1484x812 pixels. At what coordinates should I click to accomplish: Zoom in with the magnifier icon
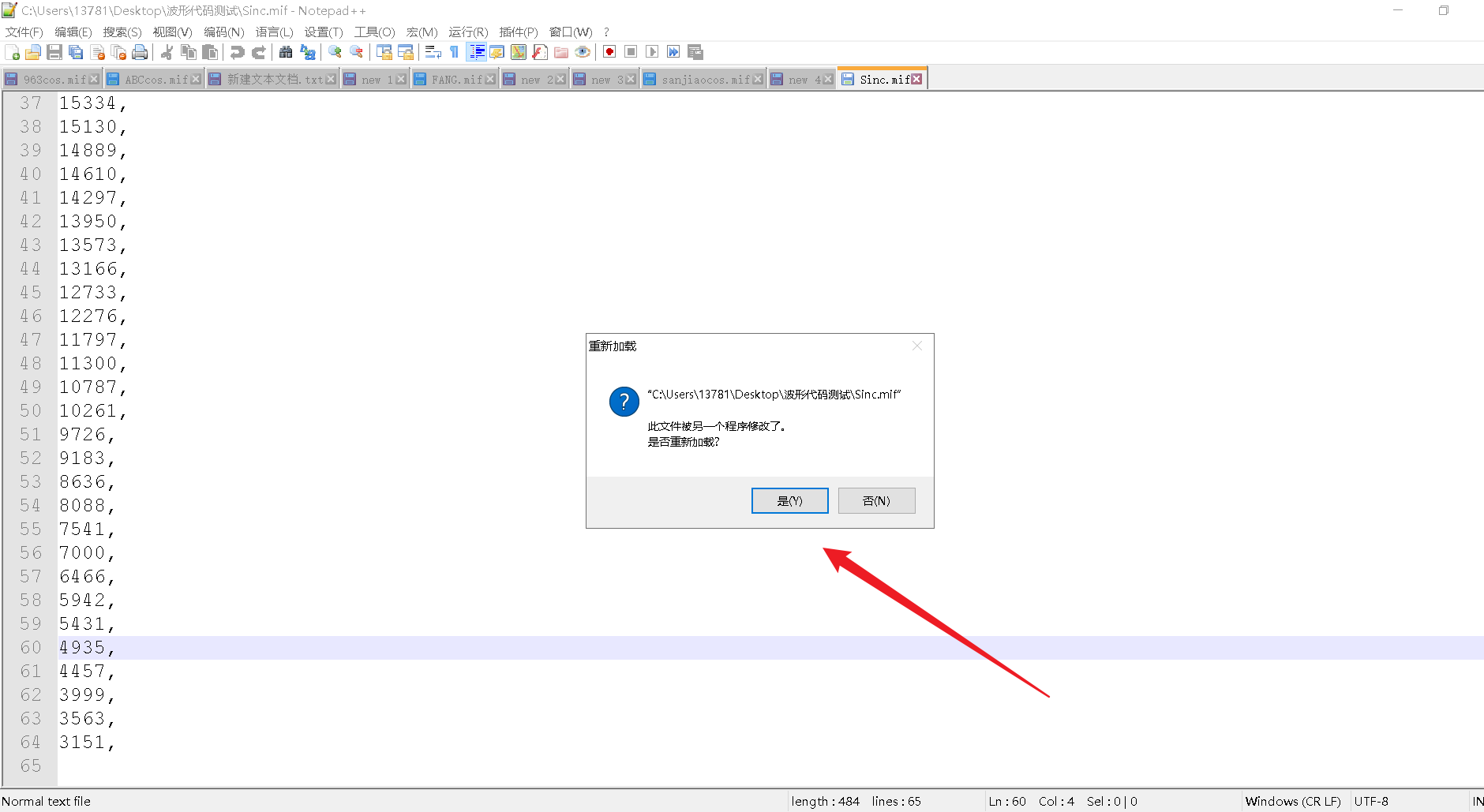(335, 52)
